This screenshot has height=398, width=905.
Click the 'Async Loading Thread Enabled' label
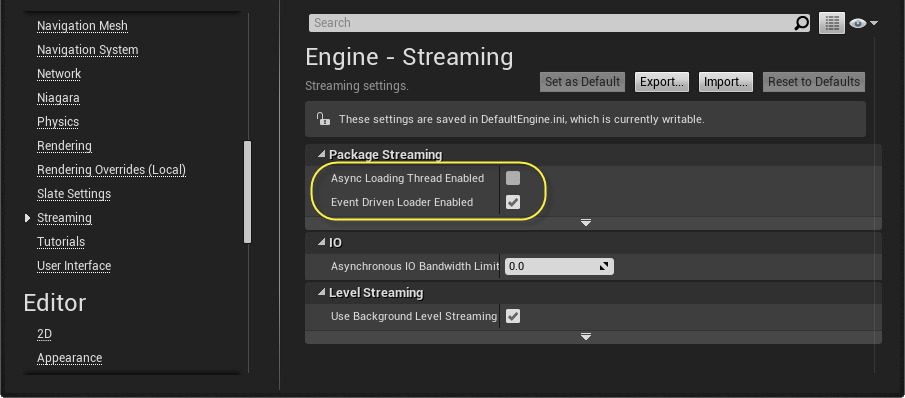point(407,178)
